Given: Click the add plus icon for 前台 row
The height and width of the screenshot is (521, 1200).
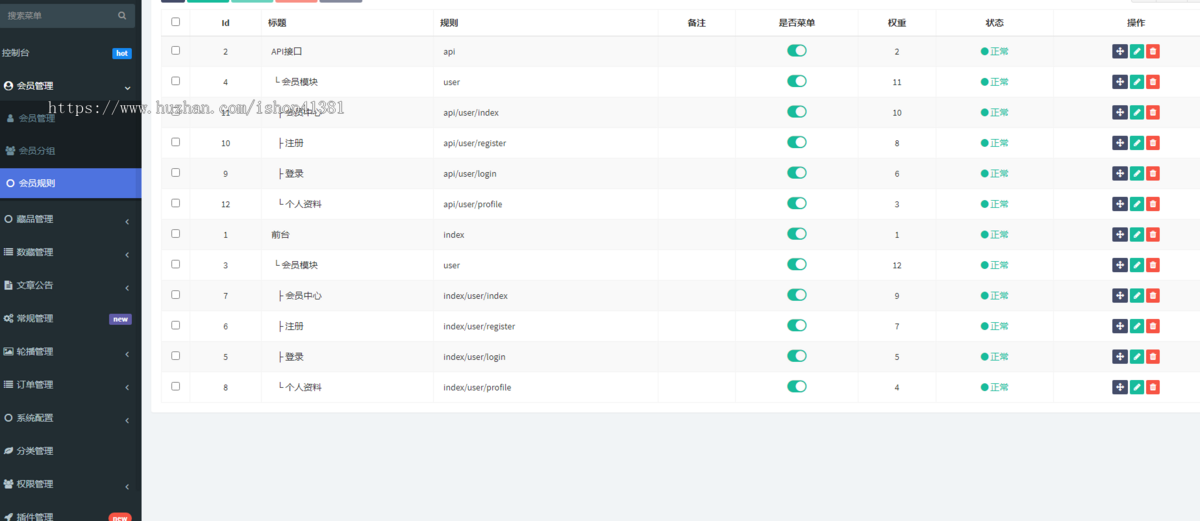Looking at the screenshot, I should 1120,234.
